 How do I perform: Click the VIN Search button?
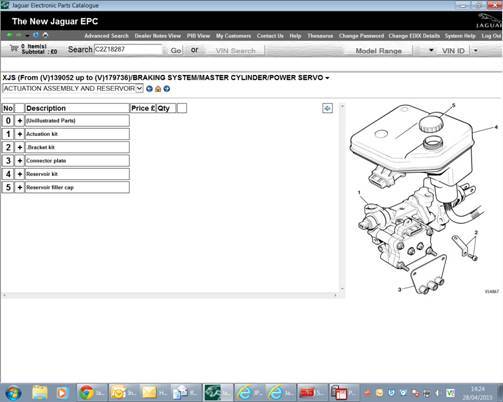click(235, 51)
